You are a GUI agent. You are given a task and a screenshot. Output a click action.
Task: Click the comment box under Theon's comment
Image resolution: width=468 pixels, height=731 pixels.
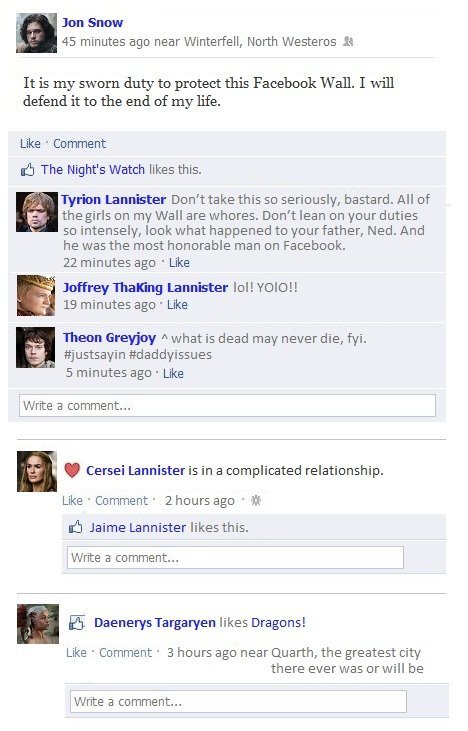coord(227,406)
